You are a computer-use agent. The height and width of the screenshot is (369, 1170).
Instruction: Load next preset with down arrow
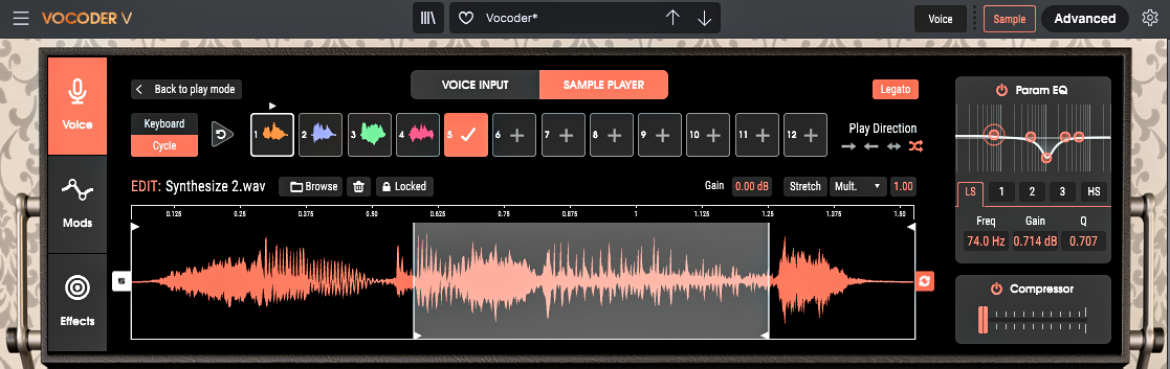704,18
